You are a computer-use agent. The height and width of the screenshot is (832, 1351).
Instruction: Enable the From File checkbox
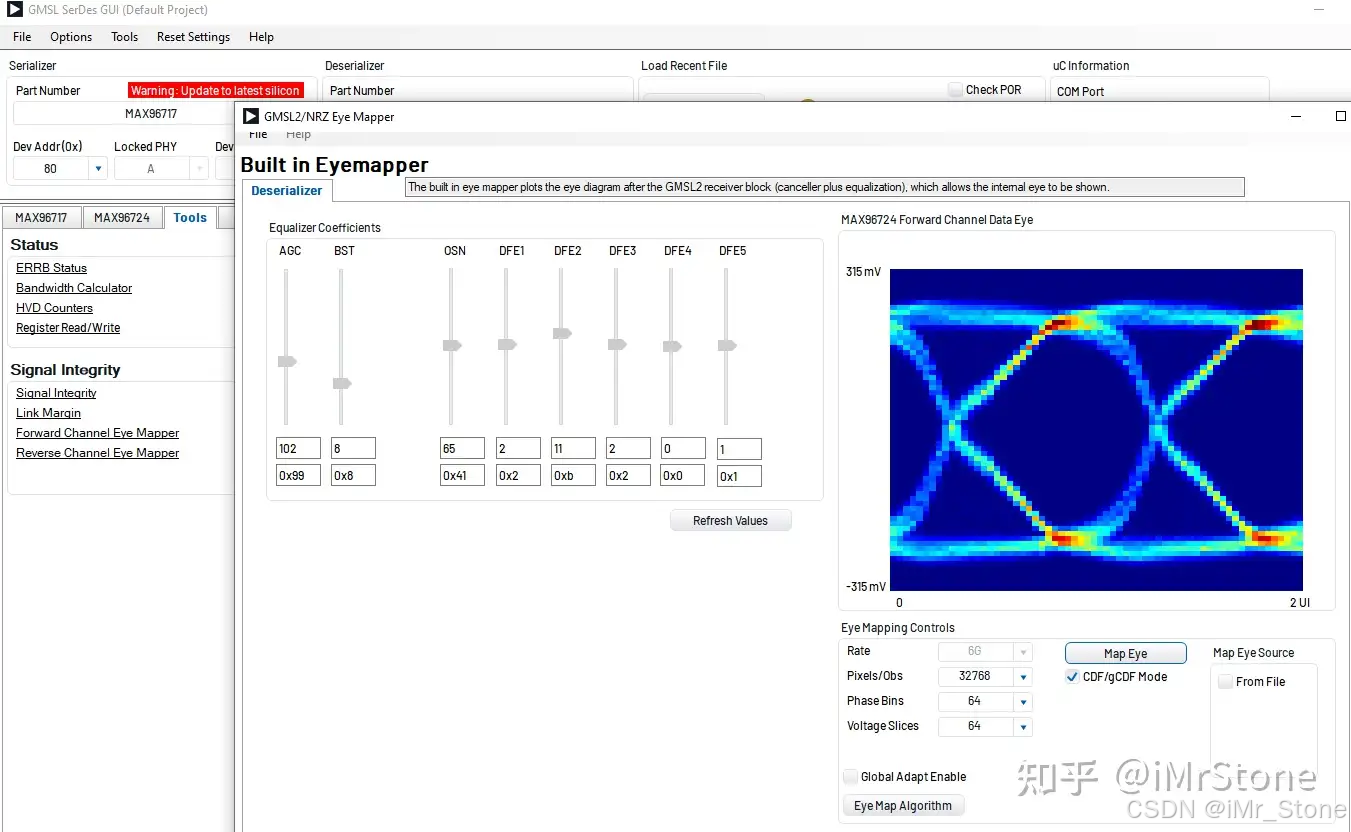coord(1225,682)
